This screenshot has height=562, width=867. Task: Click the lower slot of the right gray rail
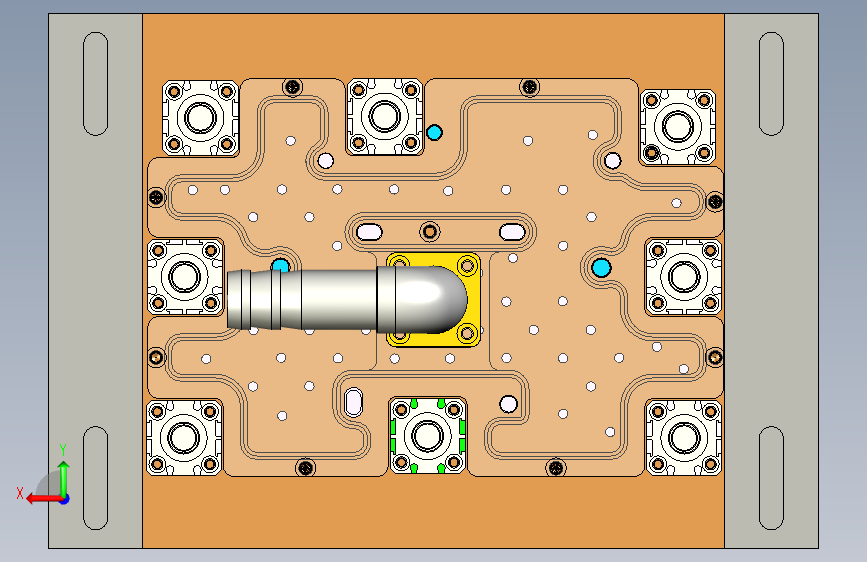pyautogui.click(x=771, y=478)
